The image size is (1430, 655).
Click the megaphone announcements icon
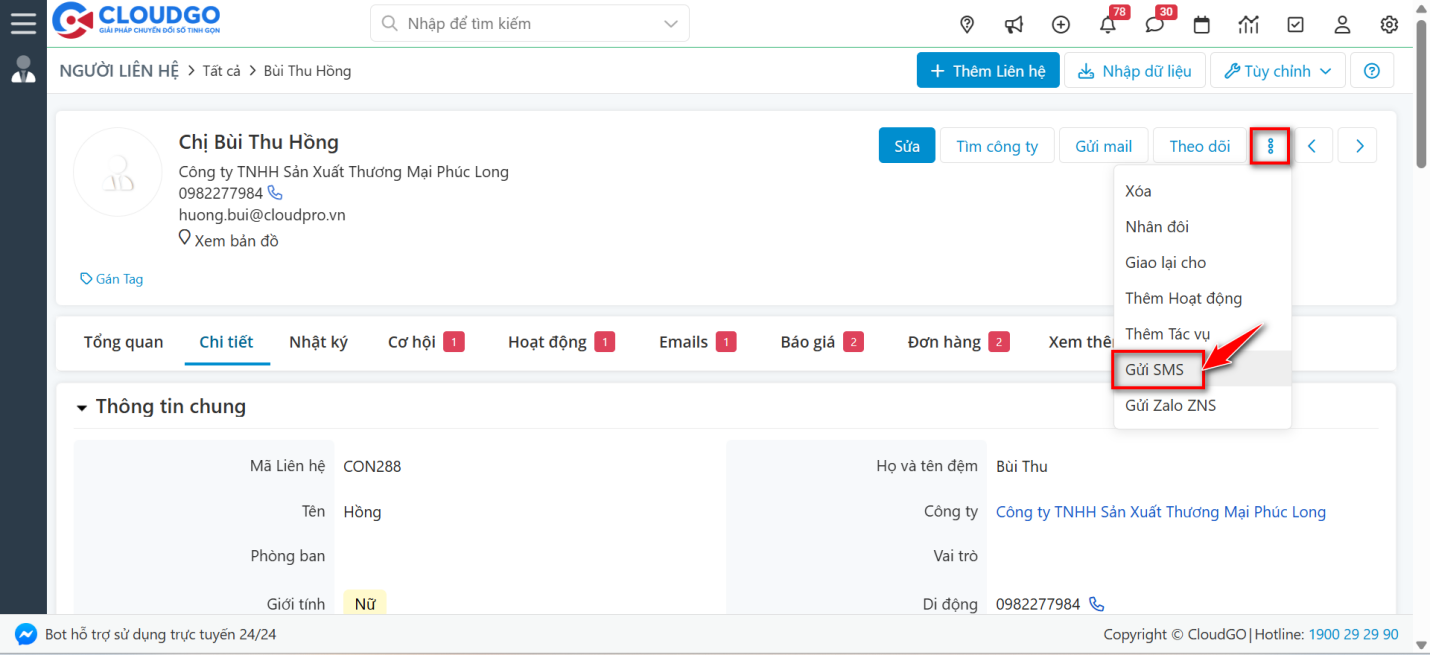(x=1014, y=23)
